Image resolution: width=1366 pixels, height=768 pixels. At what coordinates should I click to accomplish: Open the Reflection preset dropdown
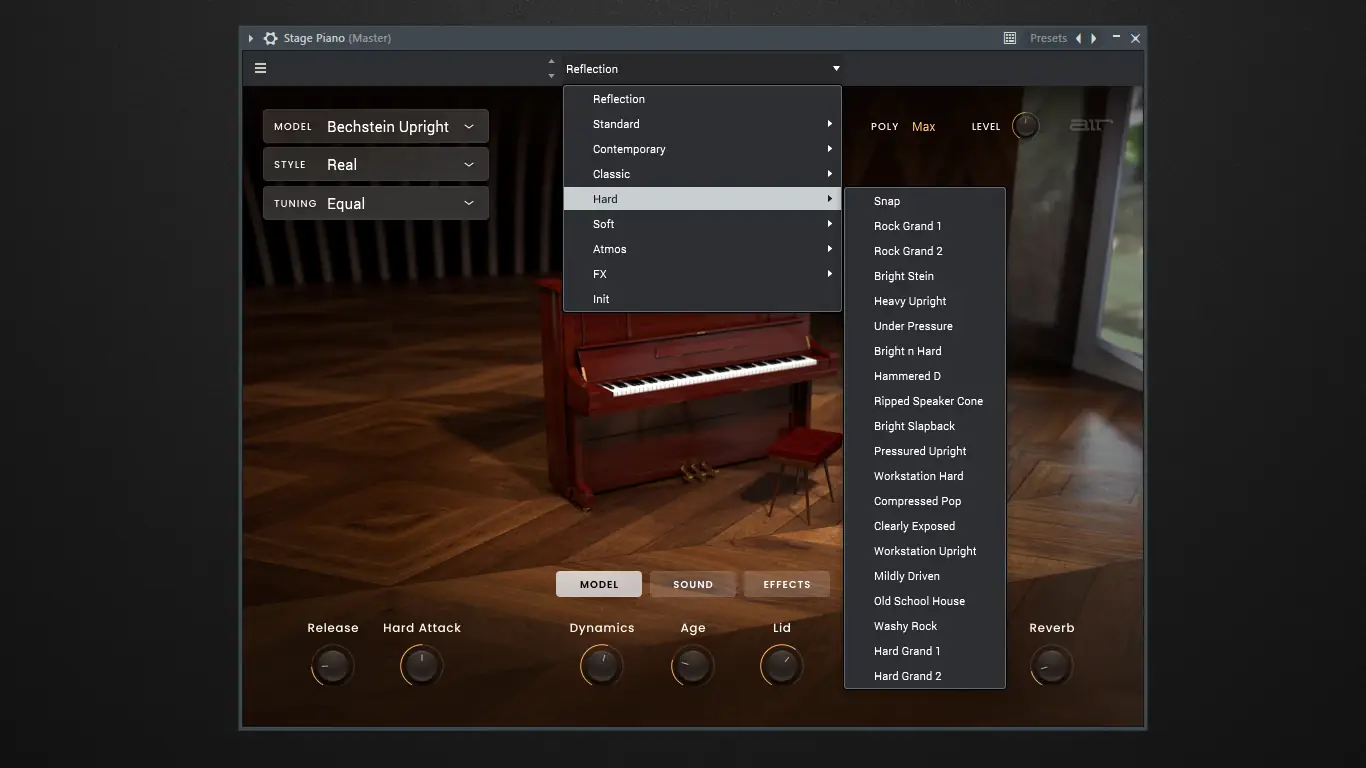(700, 68)
